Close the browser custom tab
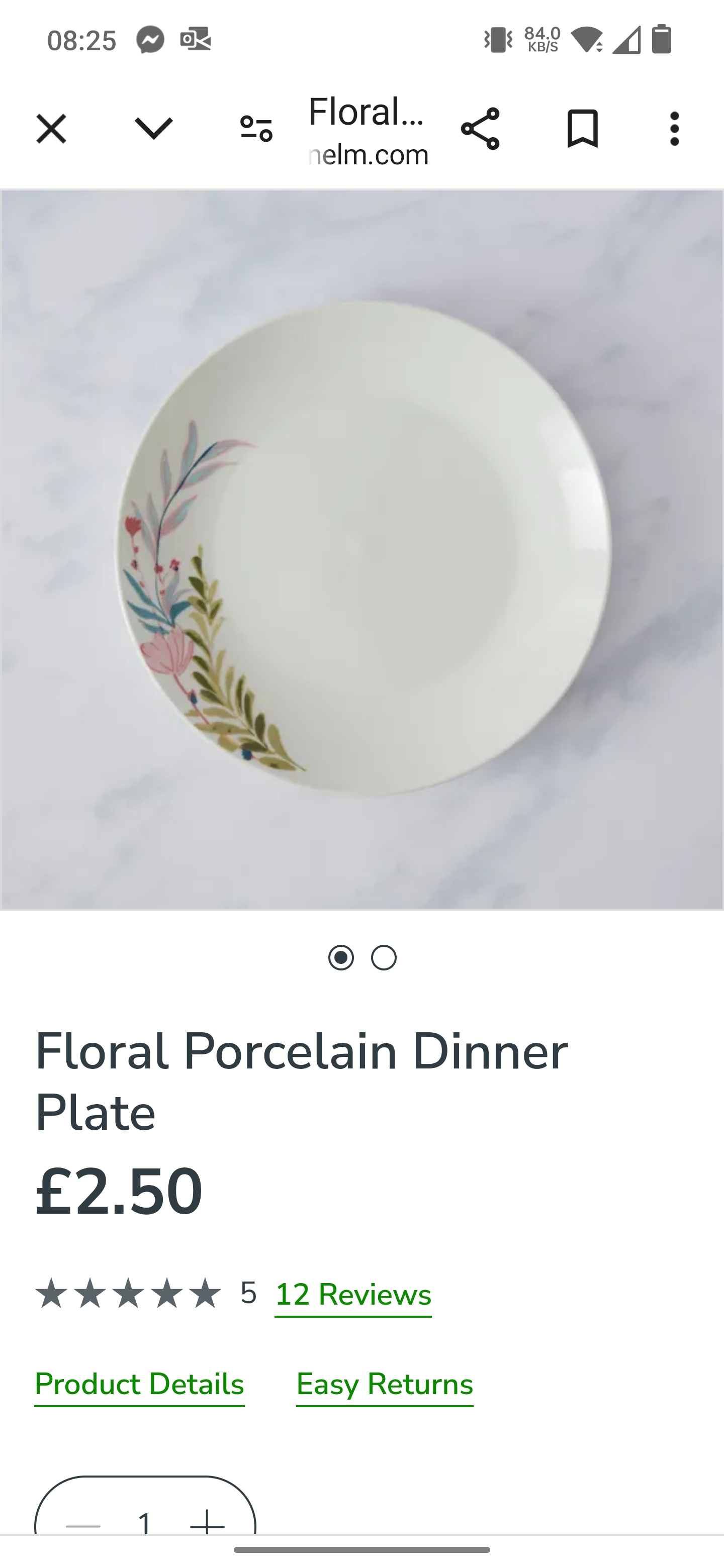 51,129
